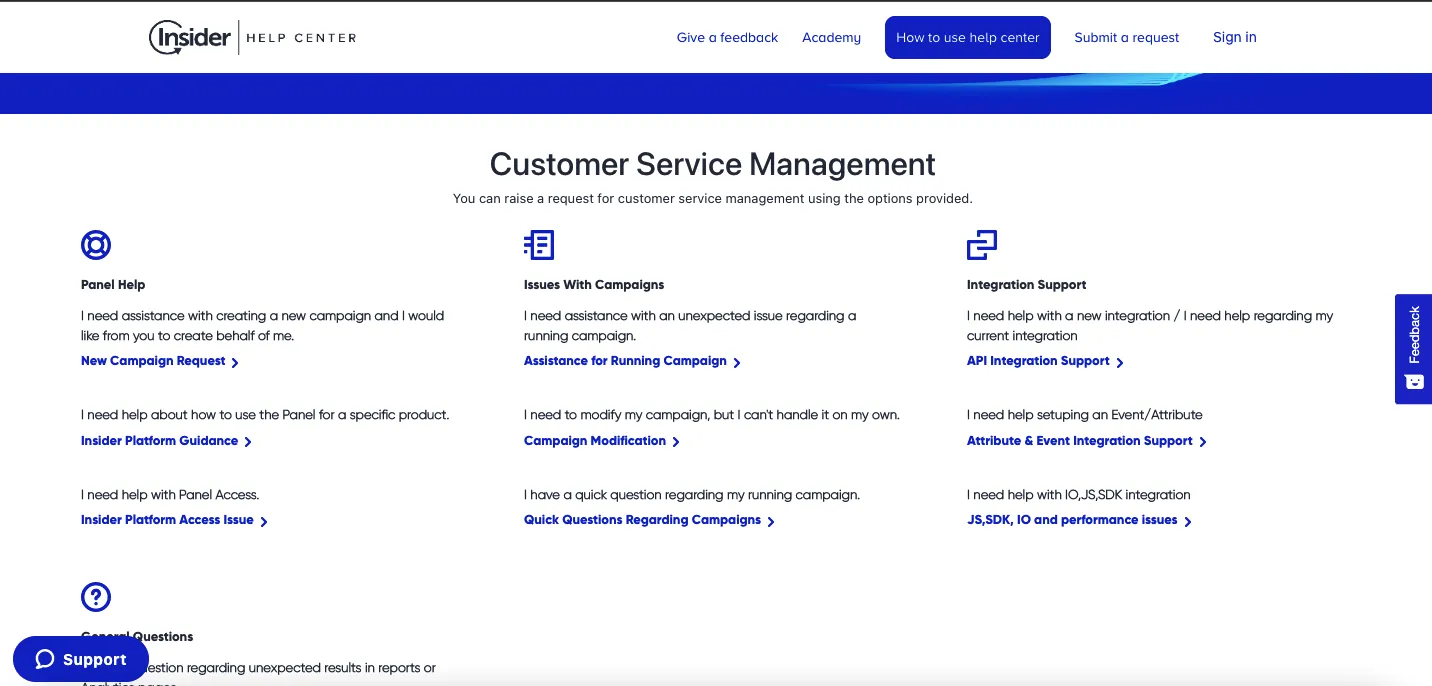Click chevron next to Campaign Modification
1432x686 pixels.
point(676,441)
